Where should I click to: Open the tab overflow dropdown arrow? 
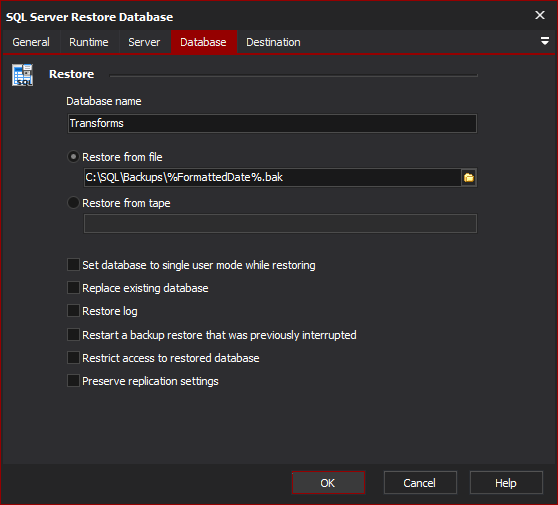[x=544, y=41]
